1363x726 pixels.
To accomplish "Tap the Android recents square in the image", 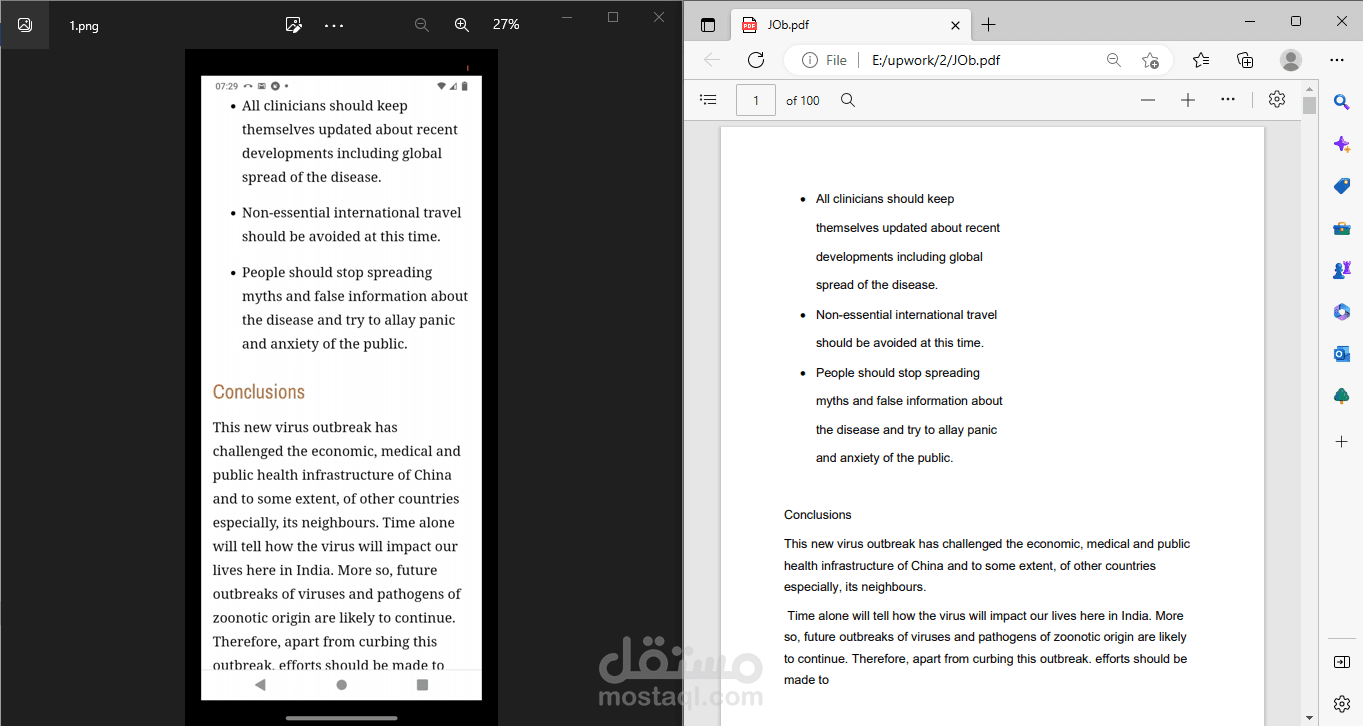I will [422, 685].
